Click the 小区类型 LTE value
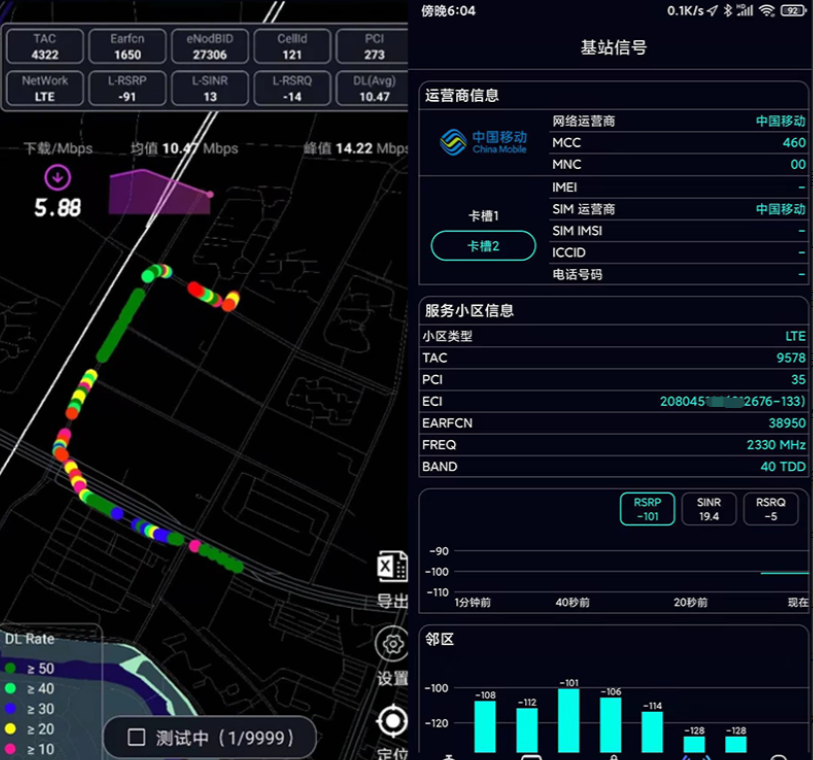 795,336
